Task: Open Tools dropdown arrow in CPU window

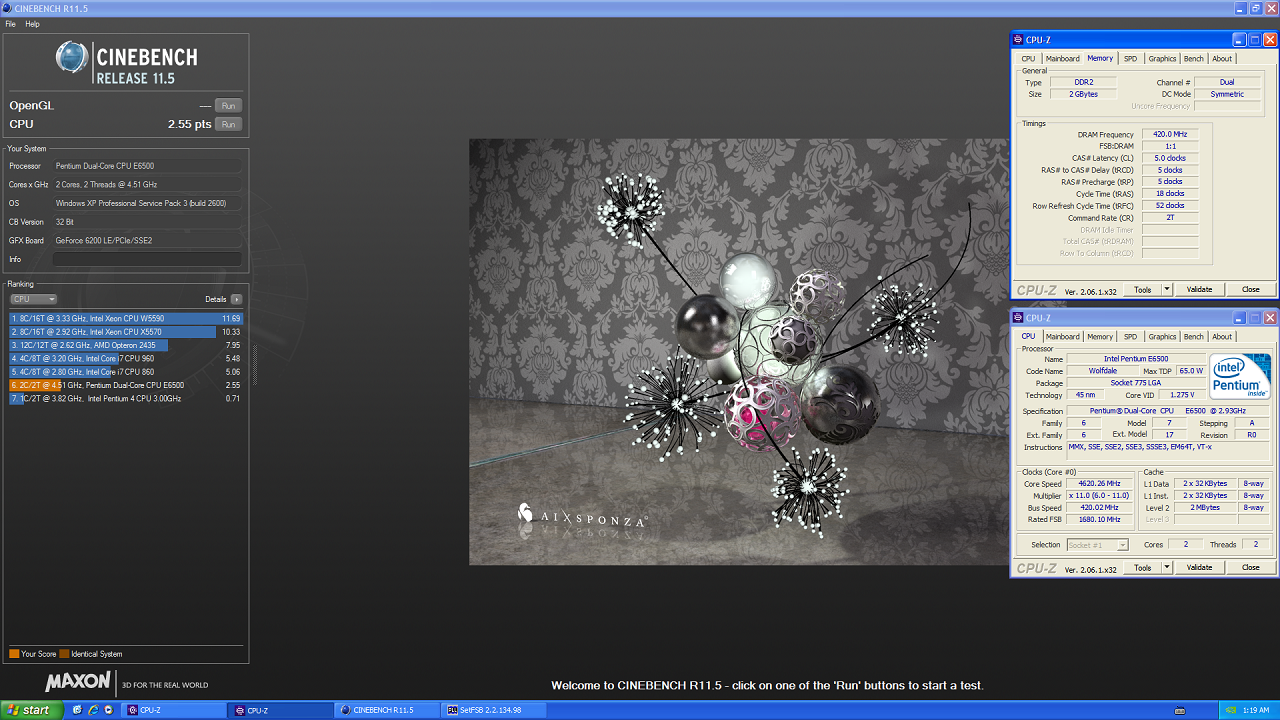Action: tap(1166, 567)
